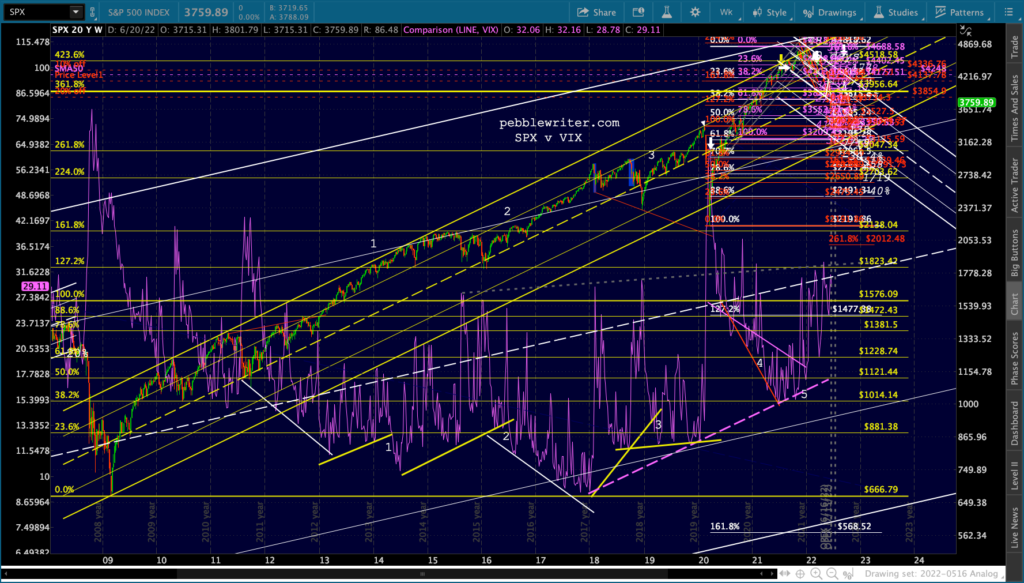This screenshot has width=1024, height=583.
Task: Click the zoom out magnifier icon
Action: click(832, 574)
